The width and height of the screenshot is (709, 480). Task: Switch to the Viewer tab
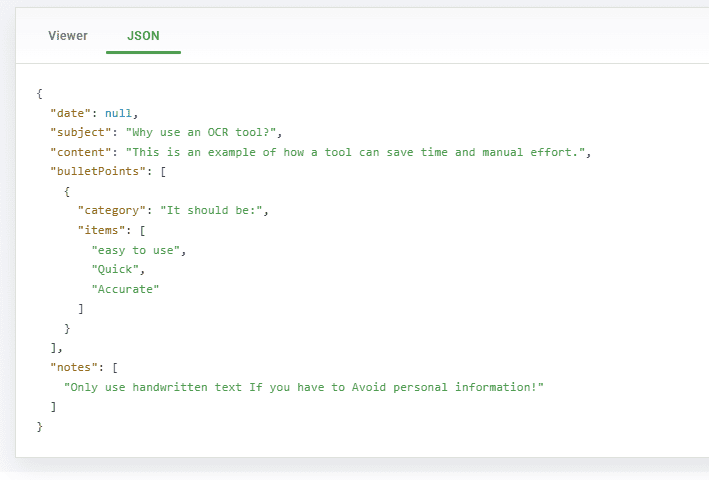pyautogui.click(x=68, y=36)
